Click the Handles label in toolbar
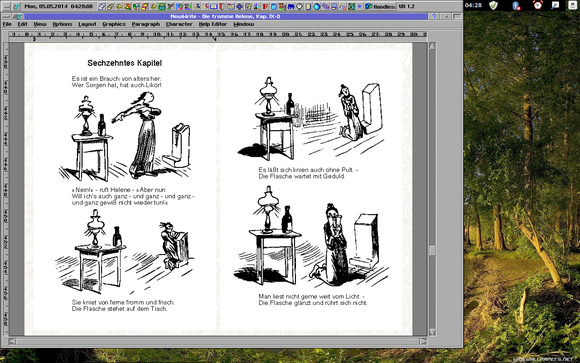Viewport: 580px width, 363px height. click(384, 7)
